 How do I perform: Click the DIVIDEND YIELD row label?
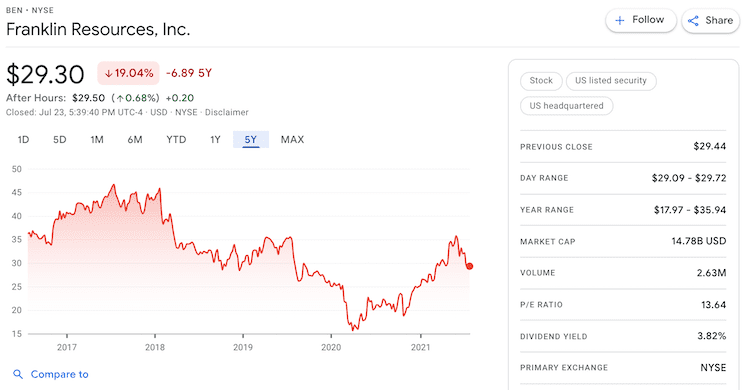[x=554, y=336]
